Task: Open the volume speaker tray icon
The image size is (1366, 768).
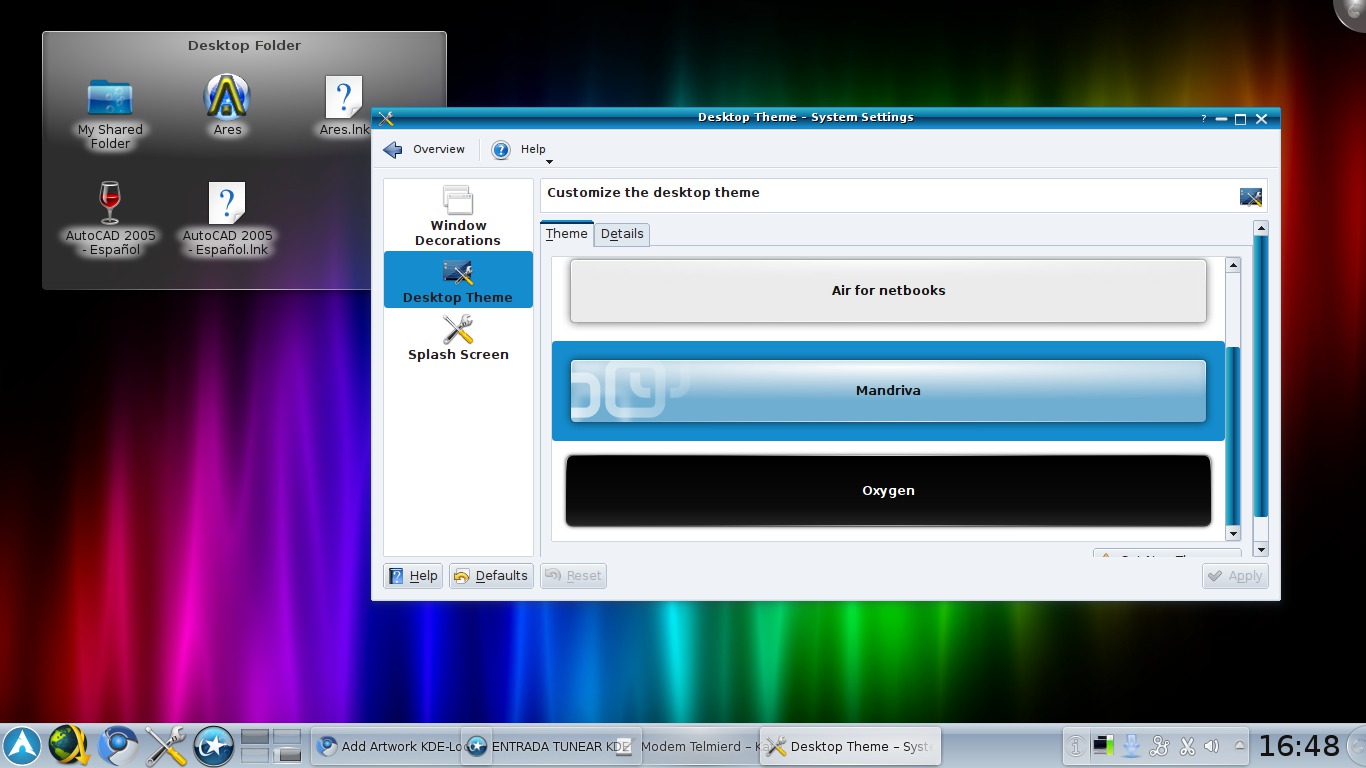Action: [1212, 746]
